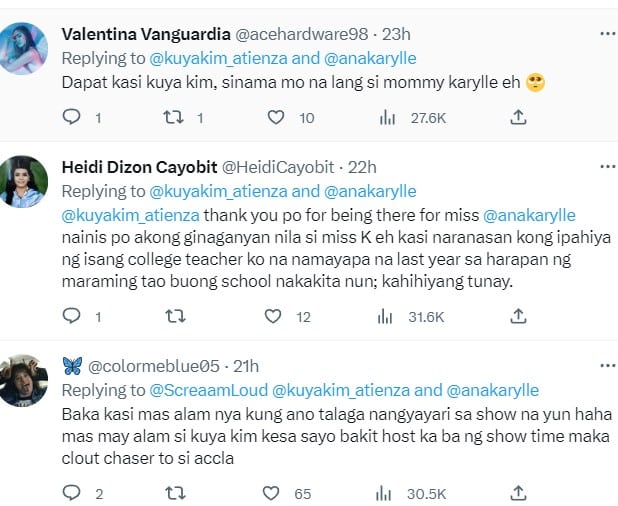The width and height of the screenshot is (618, 506).
Task: Like Valentina Vanguardia's tweet
Action: [x=275, y=118]
